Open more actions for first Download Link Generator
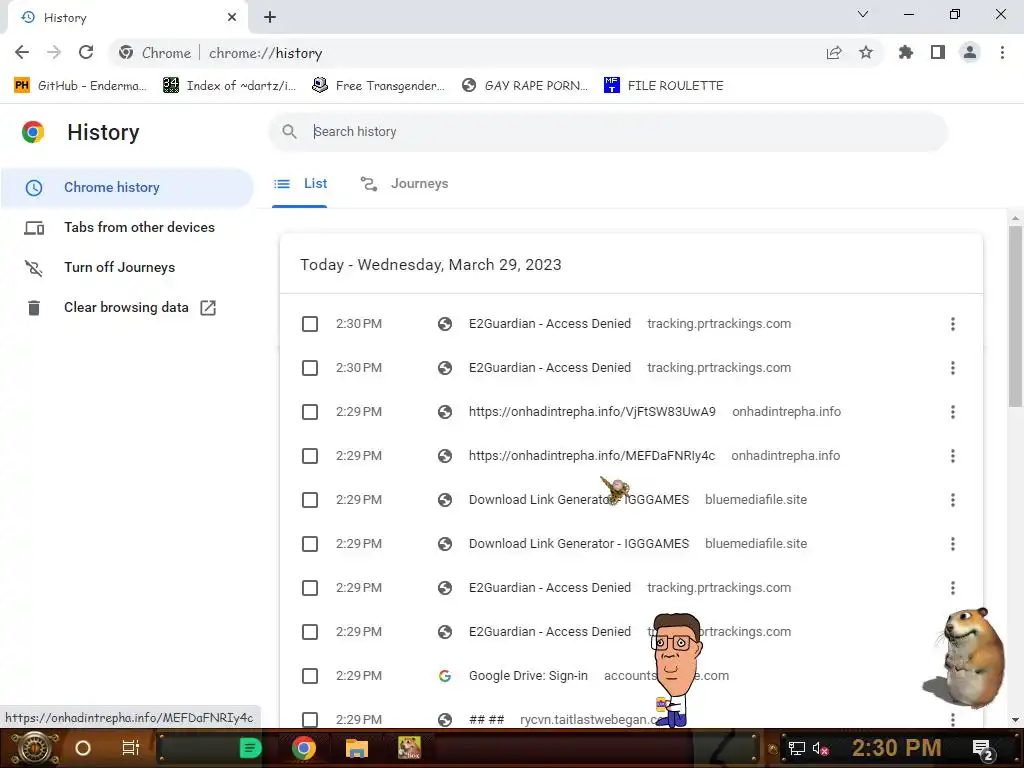1024x768 pixels. click(x=953, y=500)
